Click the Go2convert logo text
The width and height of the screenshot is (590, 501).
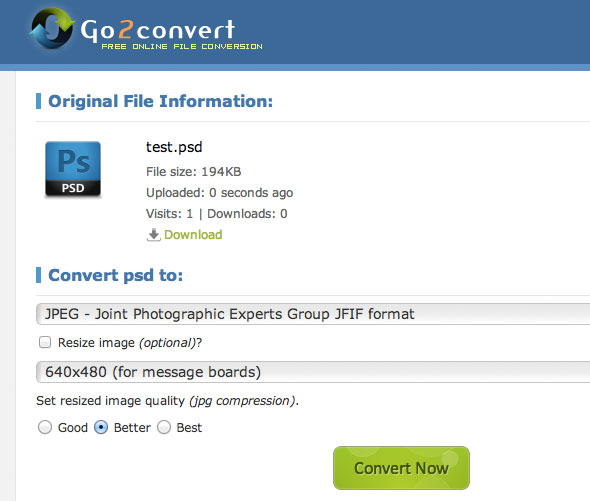pos(158,30)
